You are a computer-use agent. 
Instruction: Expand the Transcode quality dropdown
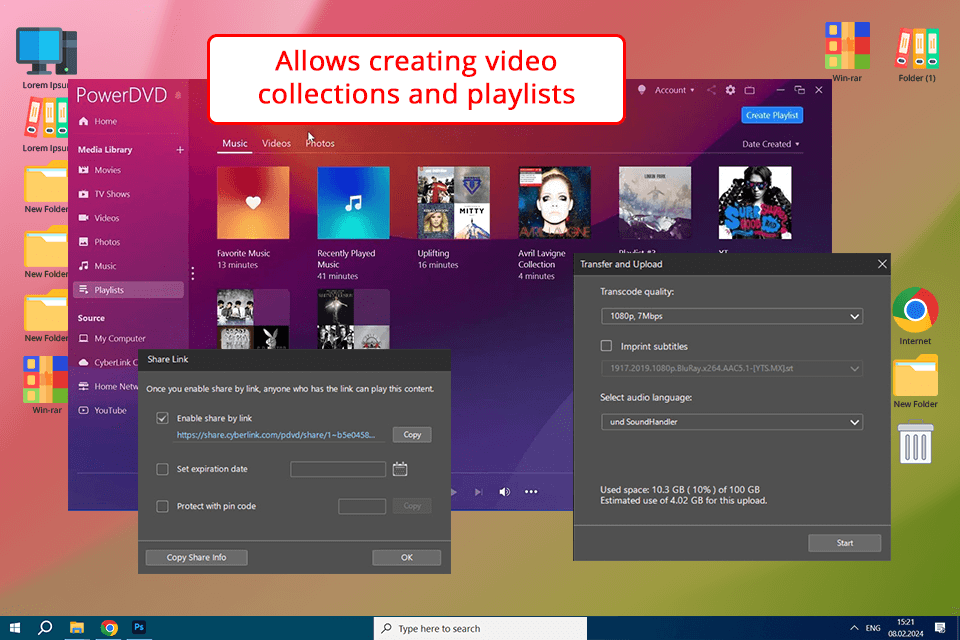[731, 316]
